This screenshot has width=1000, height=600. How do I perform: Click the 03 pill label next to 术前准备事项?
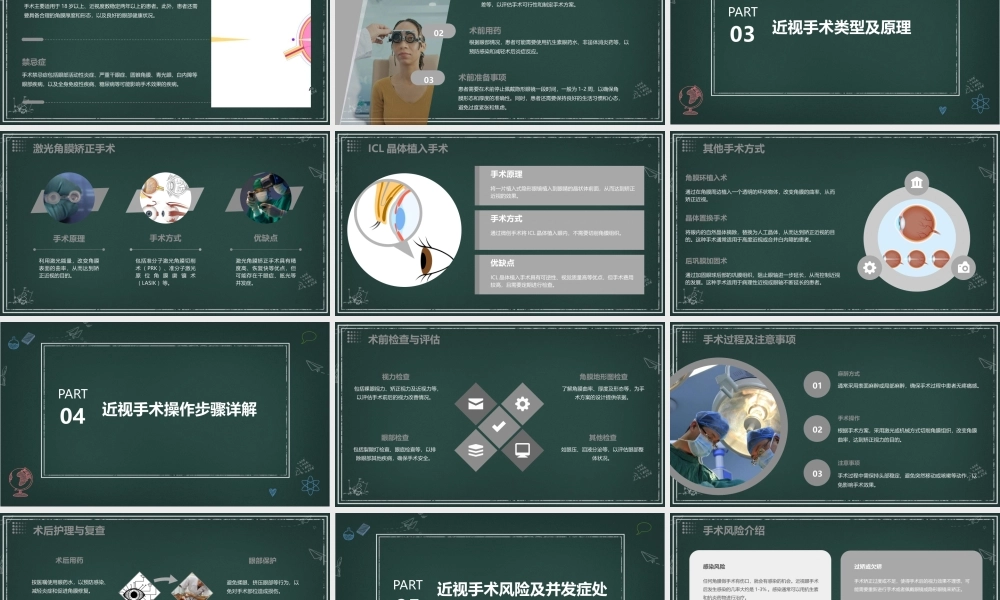[x=428, y=79]
